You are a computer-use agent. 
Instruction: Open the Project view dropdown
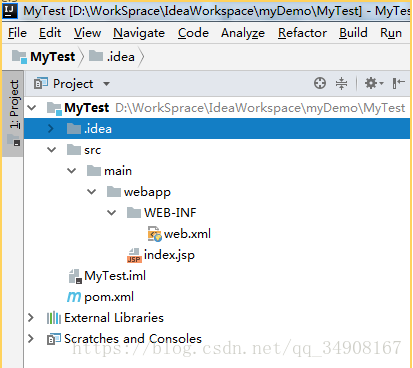(x=106, y=84)
